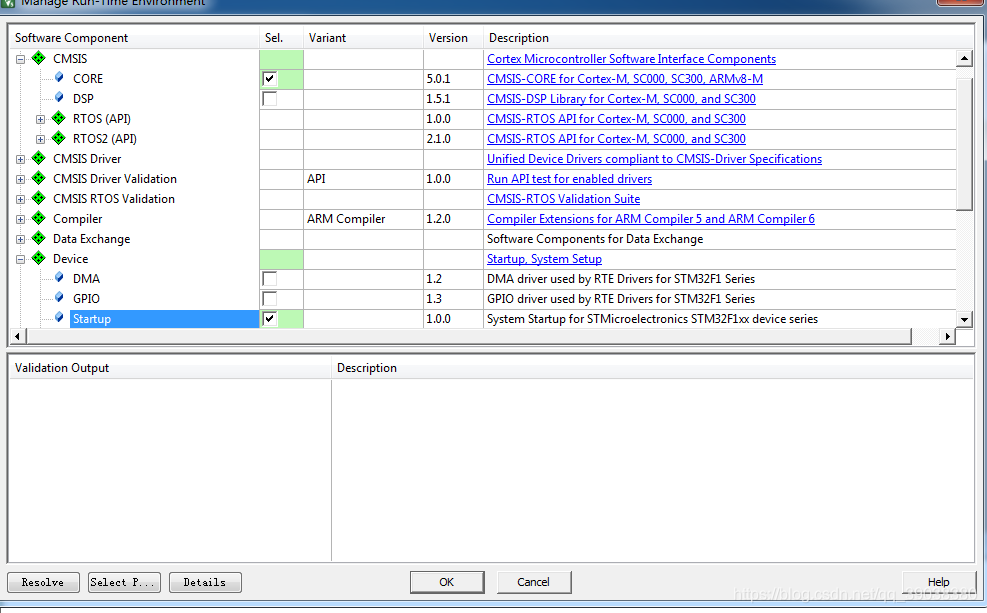
Task: Uncheck the CORE component checkbox
Action: 269,79
